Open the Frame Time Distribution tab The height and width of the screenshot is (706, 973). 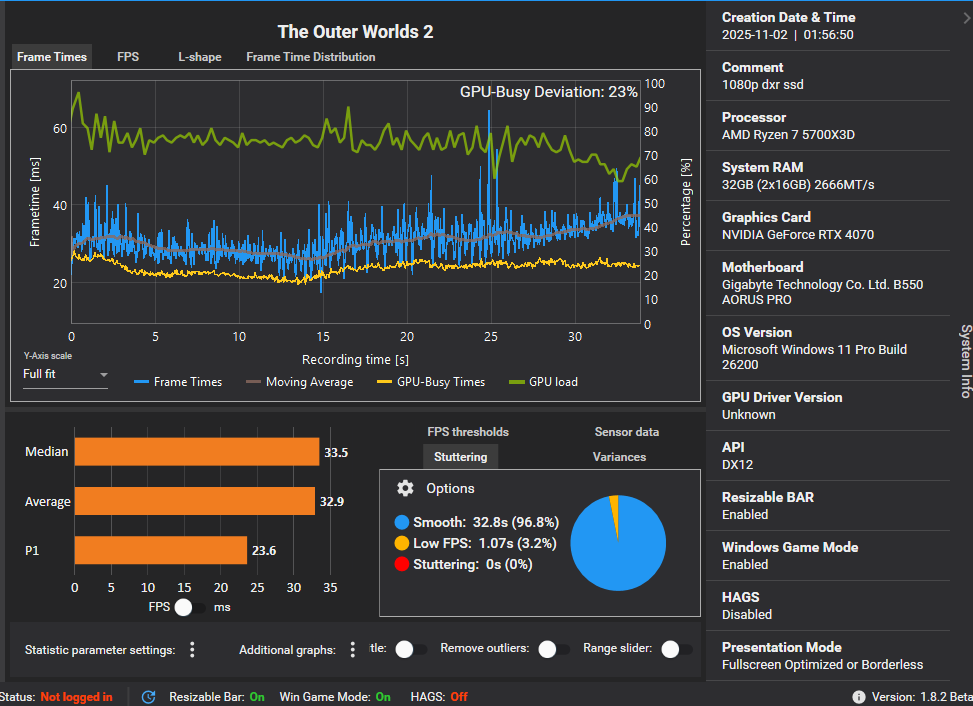tap(310, 57)
